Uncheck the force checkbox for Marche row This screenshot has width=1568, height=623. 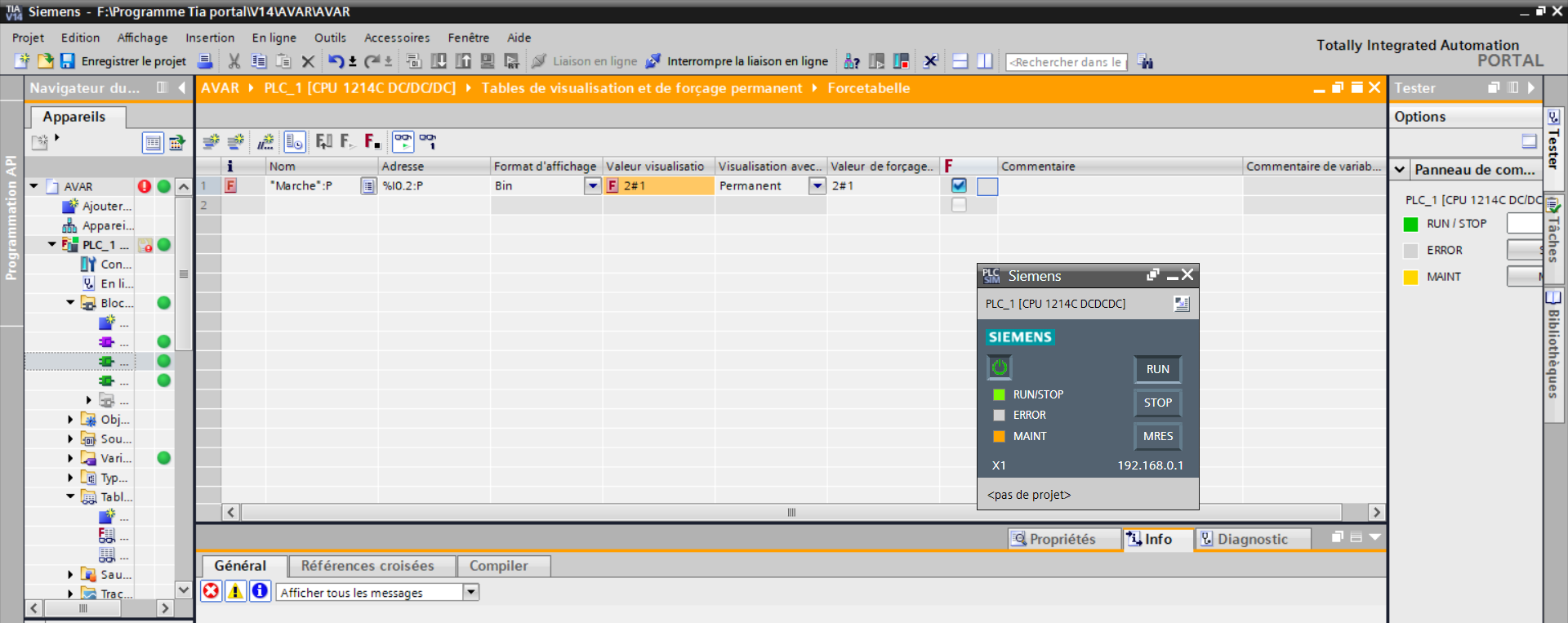tap(959, 186)
